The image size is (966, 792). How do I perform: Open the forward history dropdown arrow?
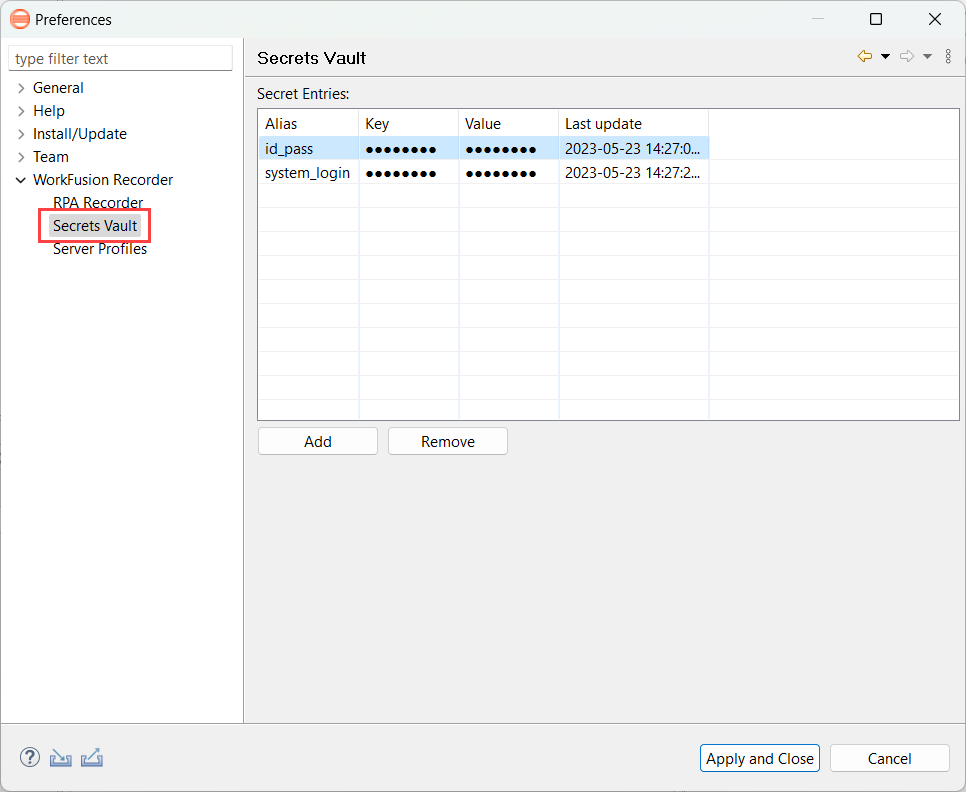coord(927,57)
